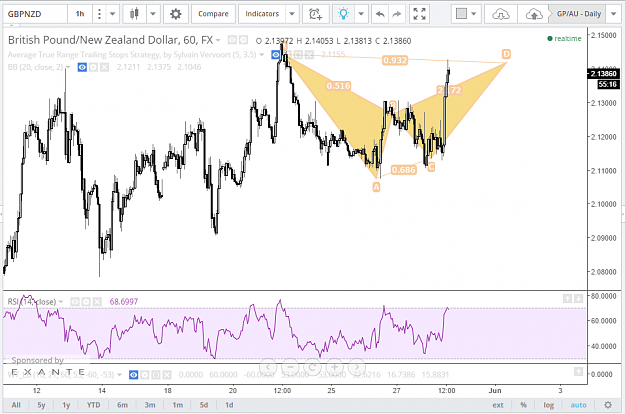
Task: Expand the RSI (14, close) dropdown
Action: 61,302
